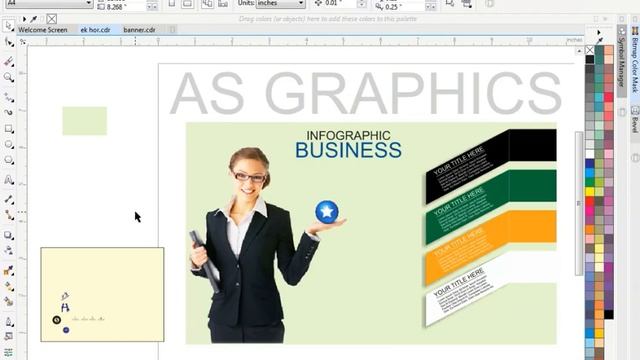Select the INFOGRAPHIC heading text

pyautogui.click(x=349, y=135)
